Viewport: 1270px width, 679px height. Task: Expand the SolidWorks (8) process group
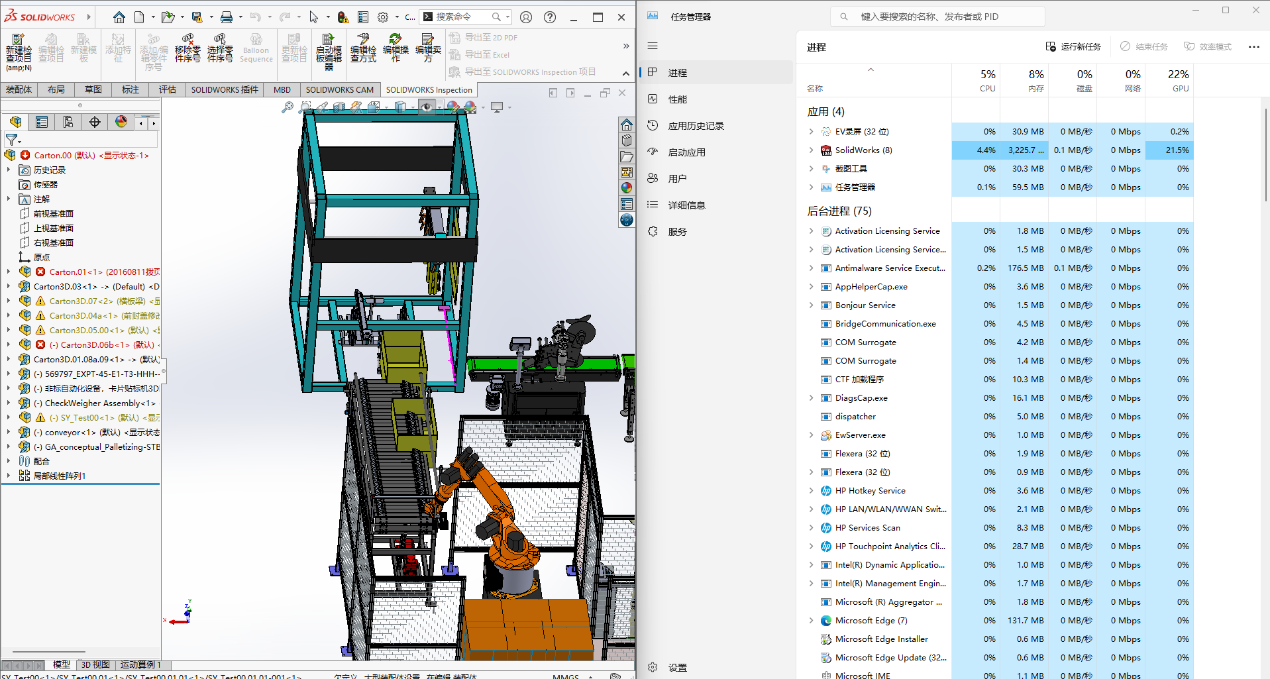point(811,150)
